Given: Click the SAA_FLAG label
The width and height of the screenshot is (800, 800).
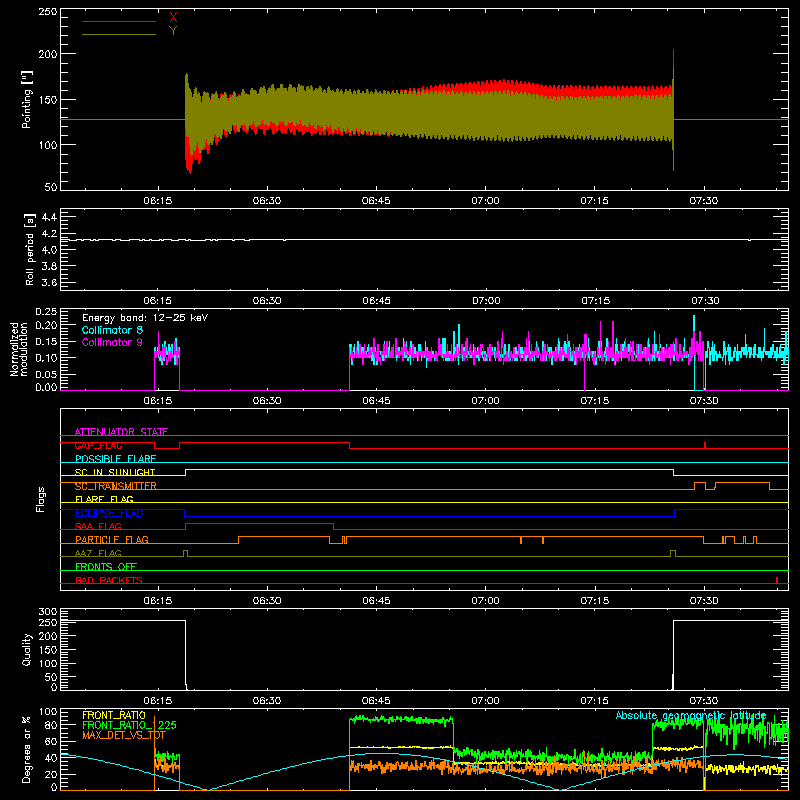Looking at the screenshot, I should pyautogui.click(x=98, y=526).
